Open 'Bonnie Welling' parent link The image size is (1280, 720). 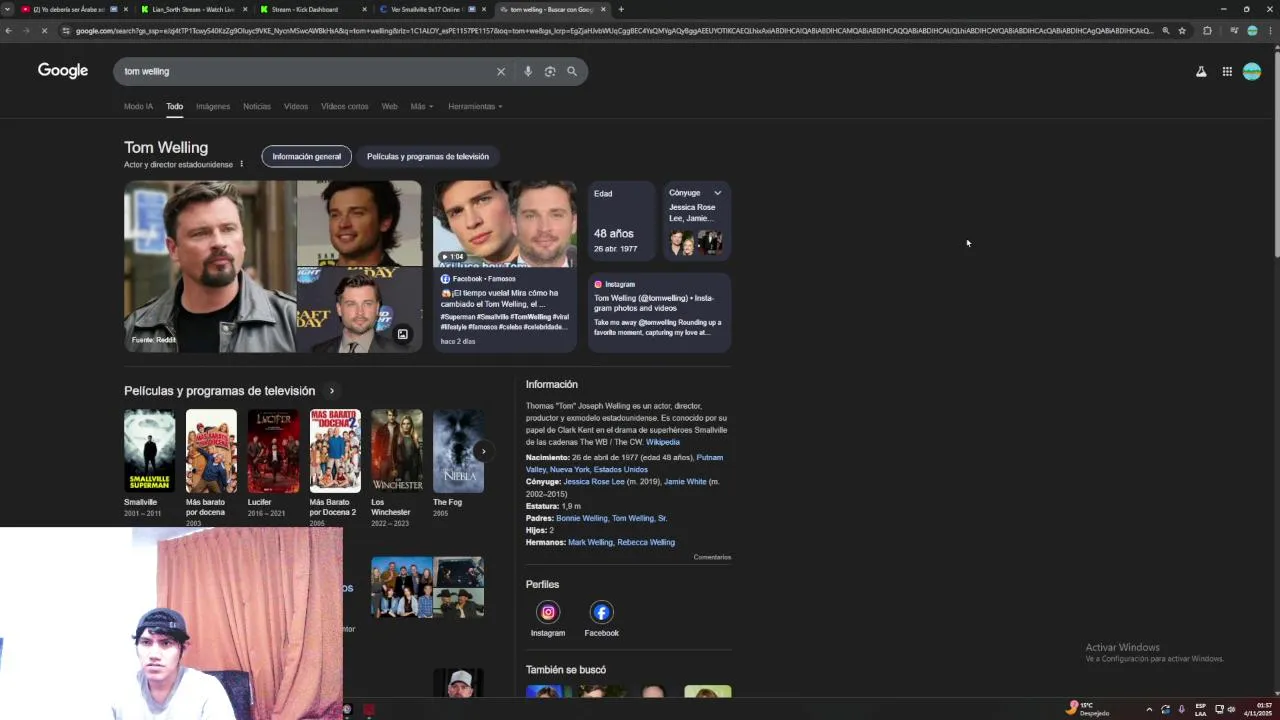[582, 518]
